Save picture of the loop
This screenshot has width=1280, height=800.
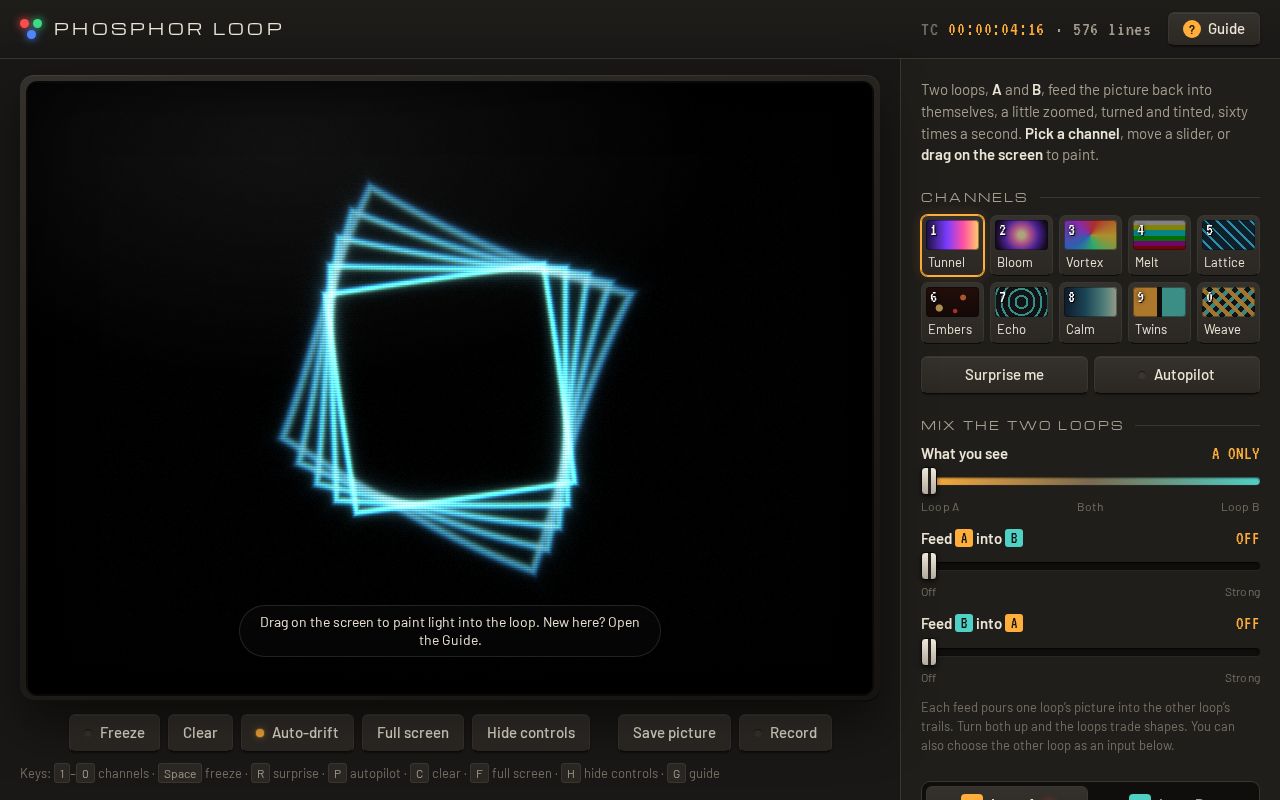[674, 733]
